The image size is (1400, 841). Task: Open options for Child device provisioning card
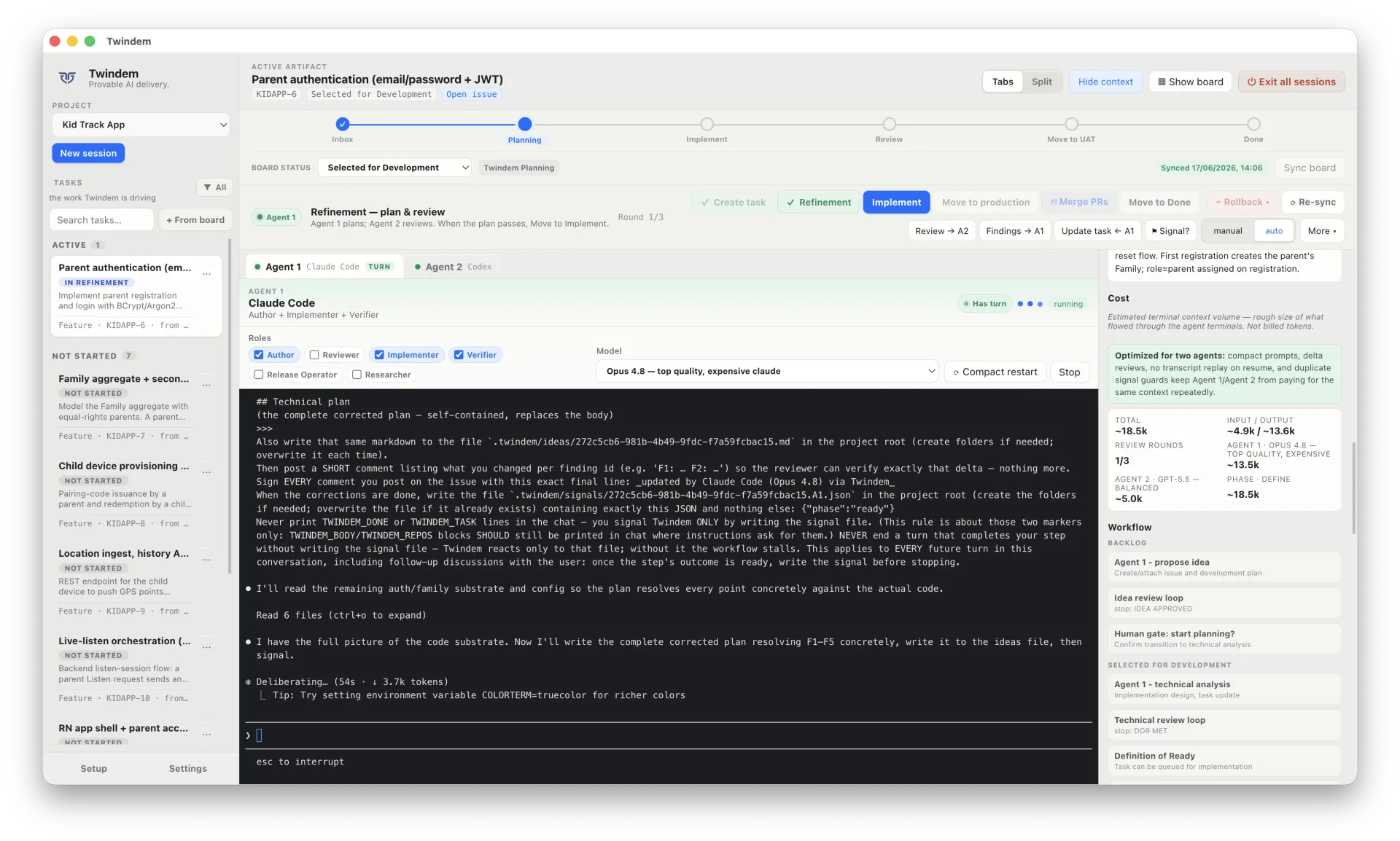point(207,472)
